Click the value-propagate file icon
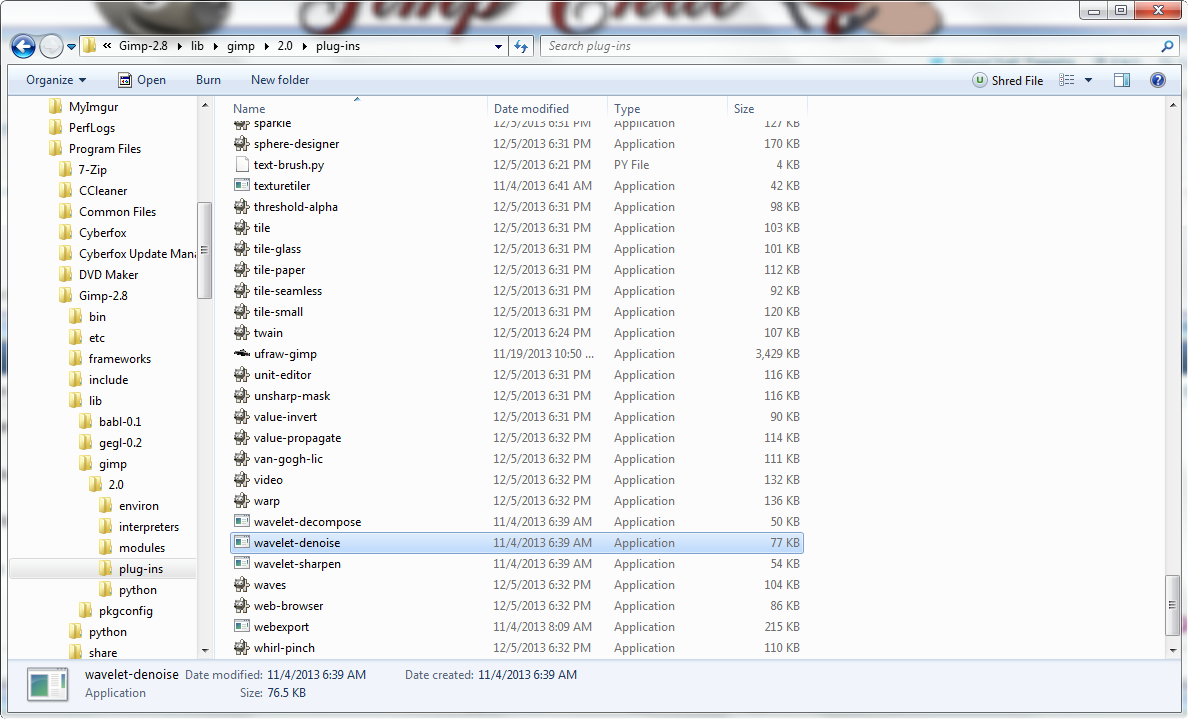 pos(241,438)
